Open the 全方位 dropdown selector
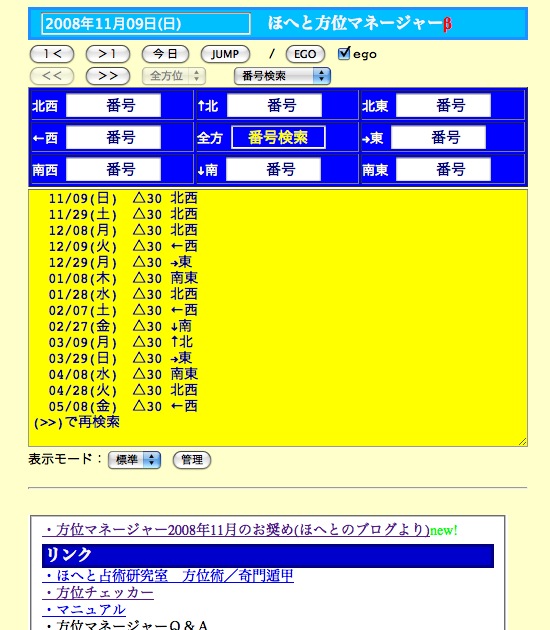This screenshot has height=630, width=550. [x=174, y=76]
